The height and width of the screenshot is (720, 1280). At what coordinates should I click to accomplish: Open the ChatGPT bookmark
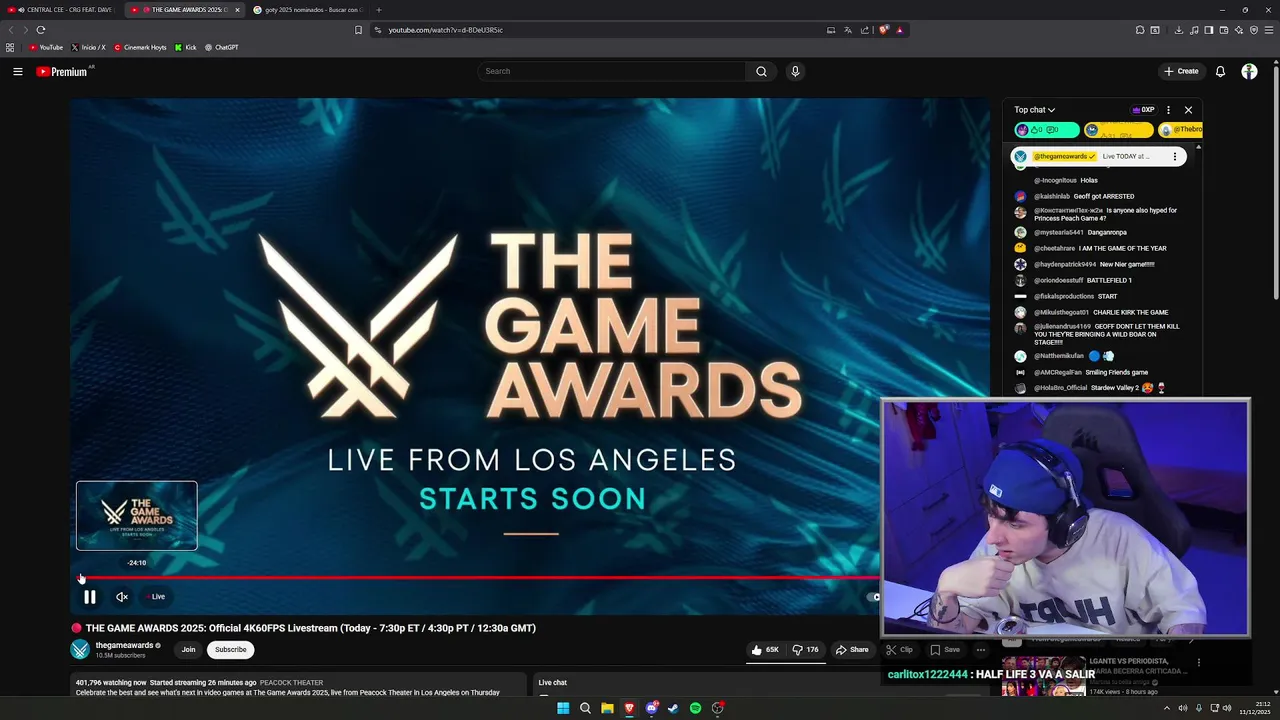(x=222, y=47)
